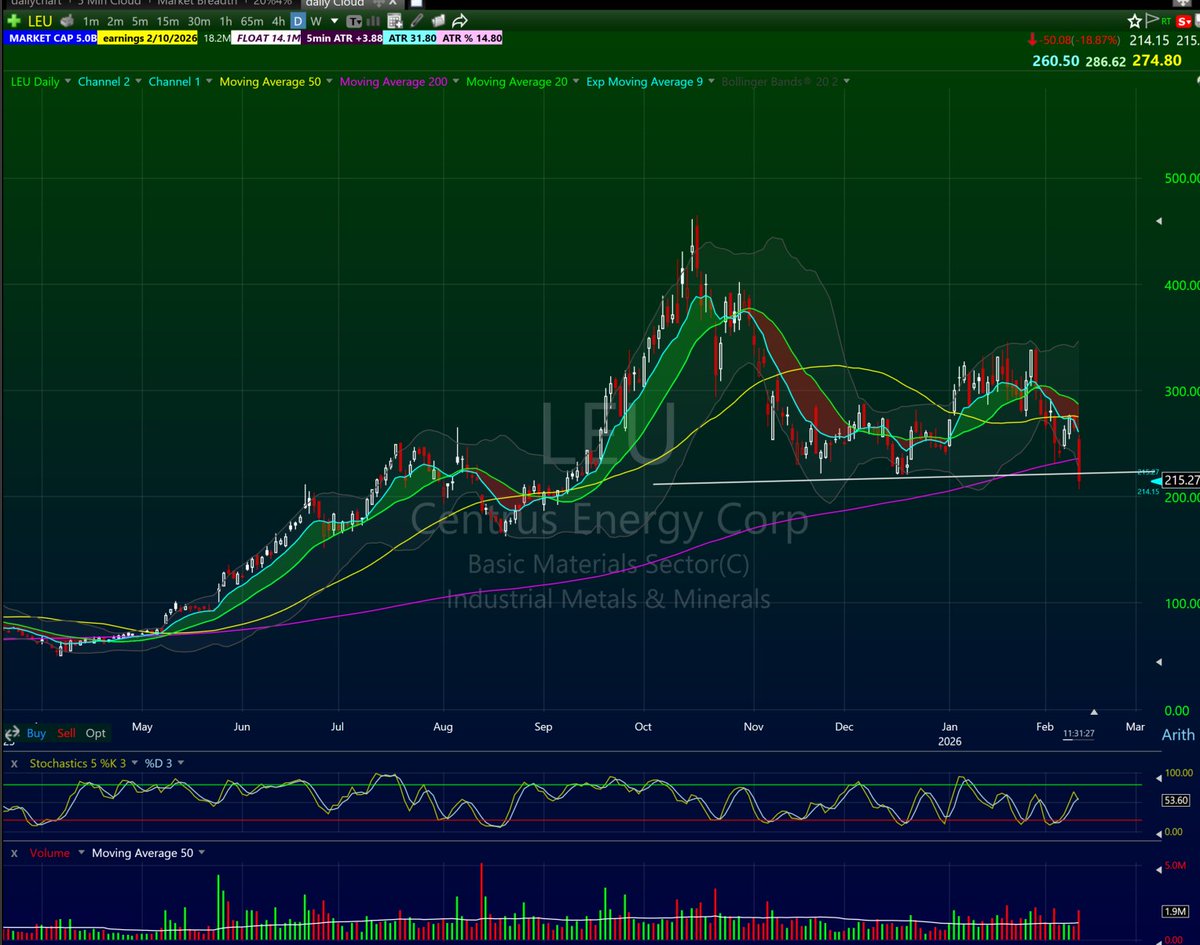Click the Buy button

(36, 733)
